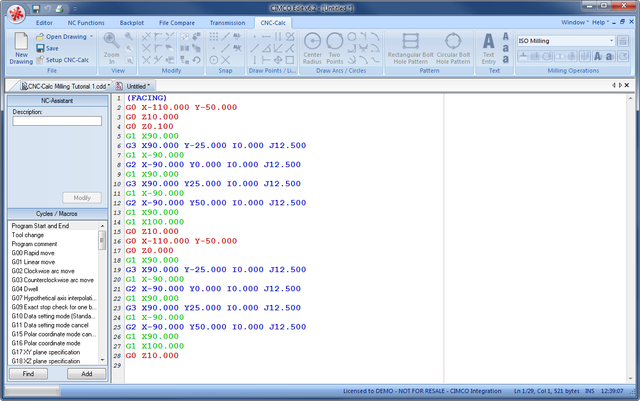Click the last Milling Operations icon

[x=623, y=56]
